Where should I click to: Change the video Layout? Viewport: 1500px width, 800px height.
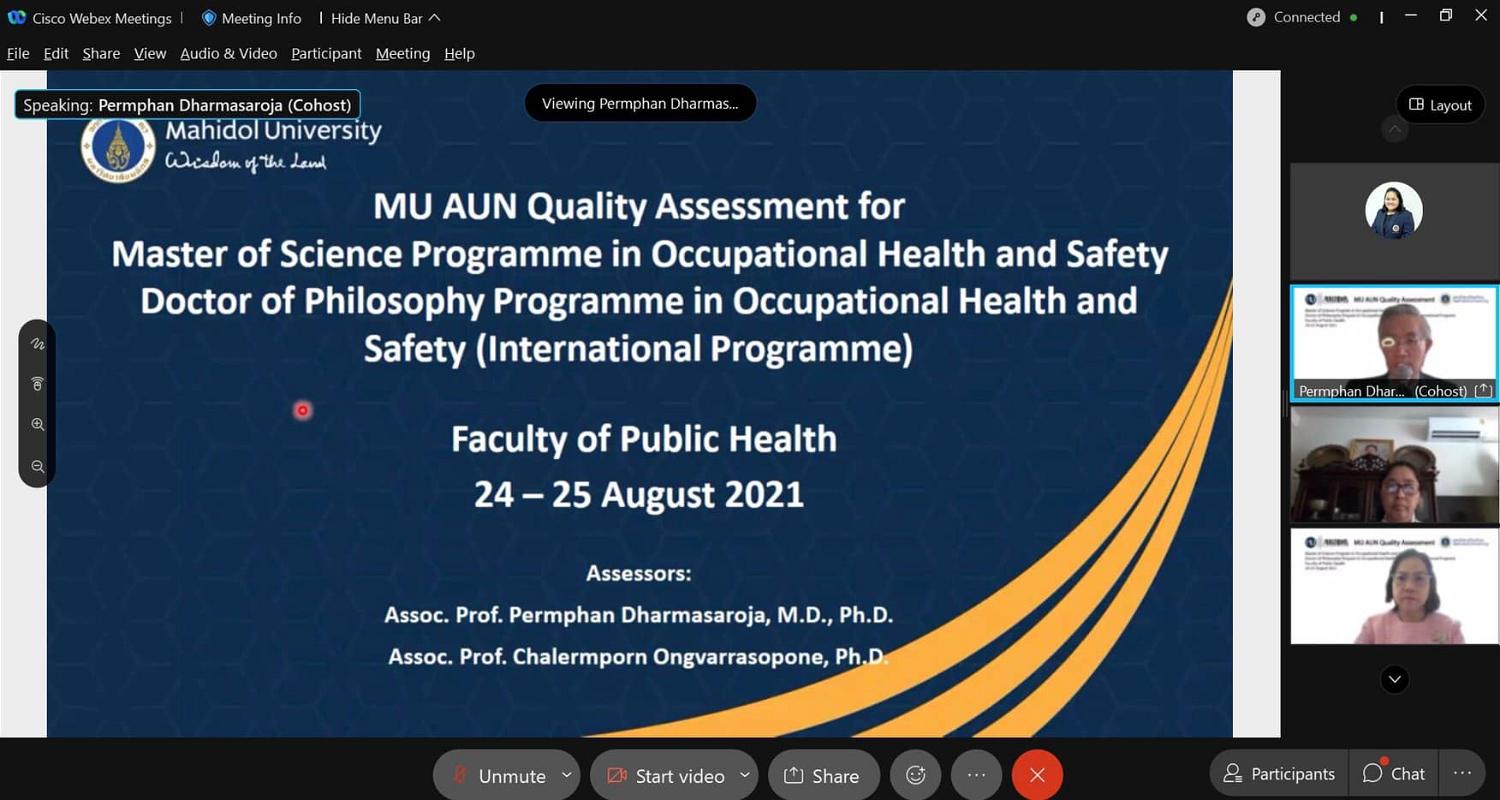[x=1440, y=104]
